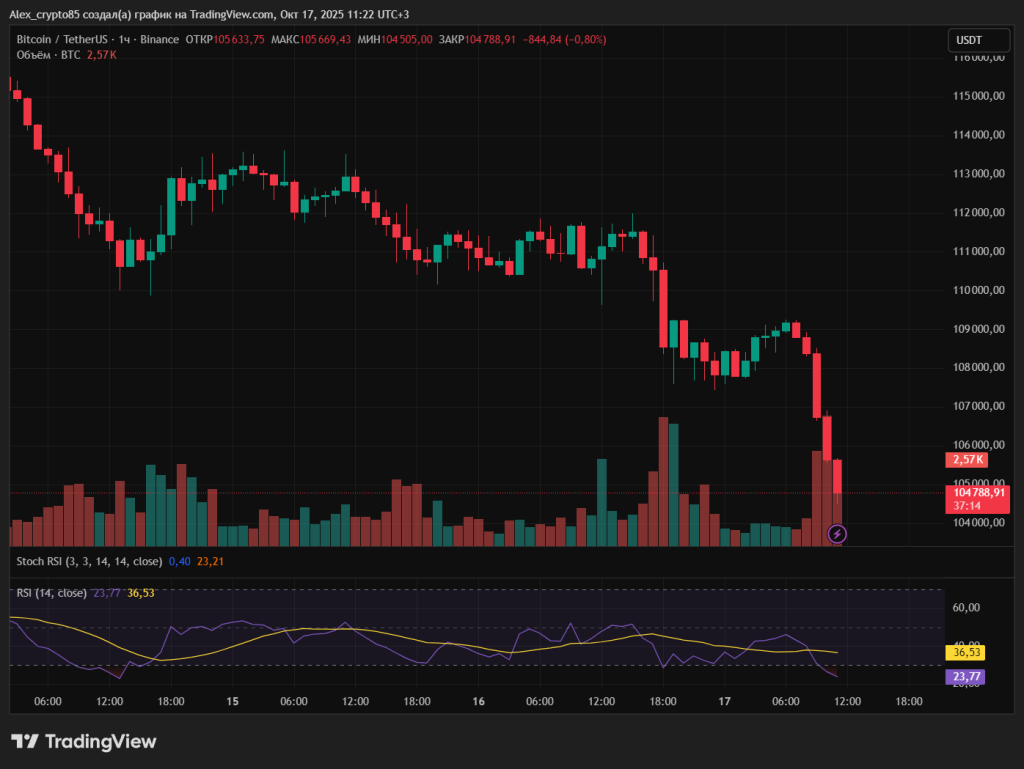The height and width of the screenshot is (769, 1024).
Task: Open the USDT currency selector
Action: coord(969,40)
